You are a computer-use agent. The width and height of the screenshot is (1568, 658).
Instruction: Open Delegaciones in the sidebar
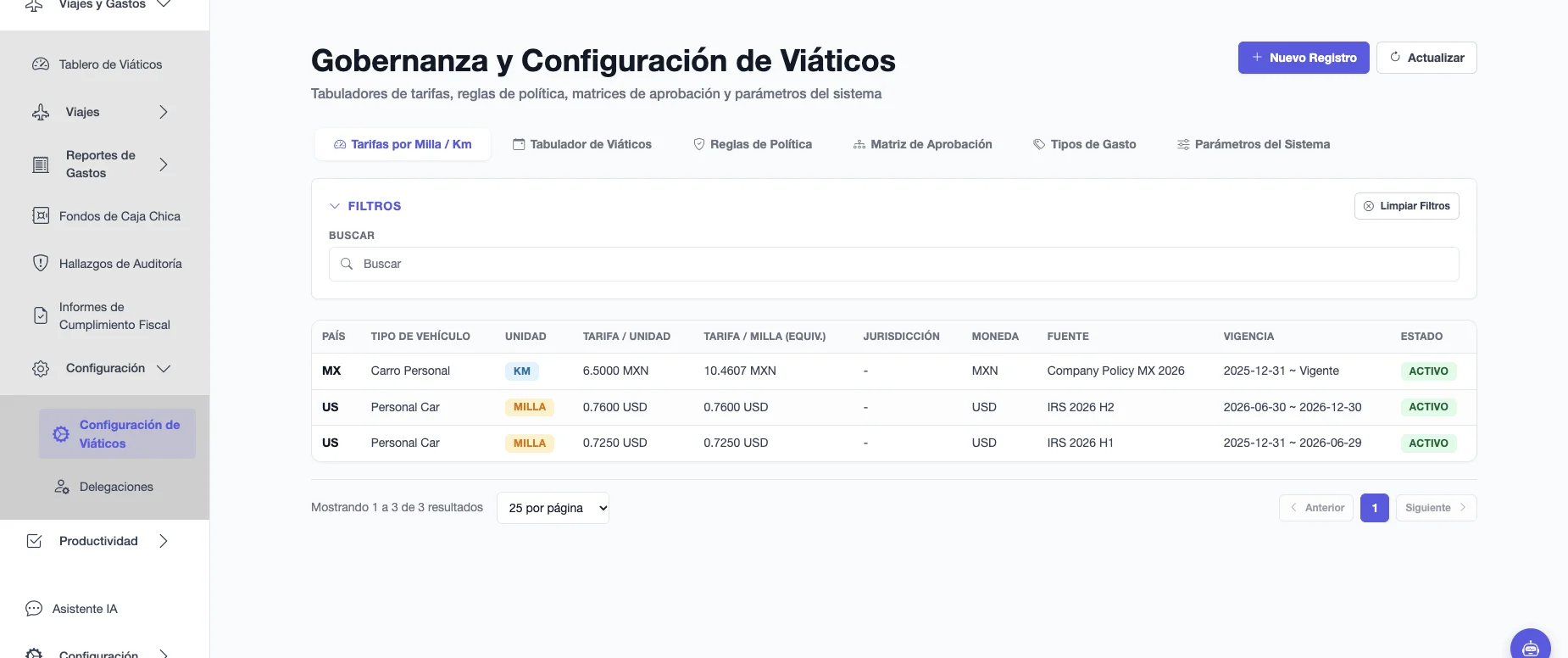tap(116, 487)
